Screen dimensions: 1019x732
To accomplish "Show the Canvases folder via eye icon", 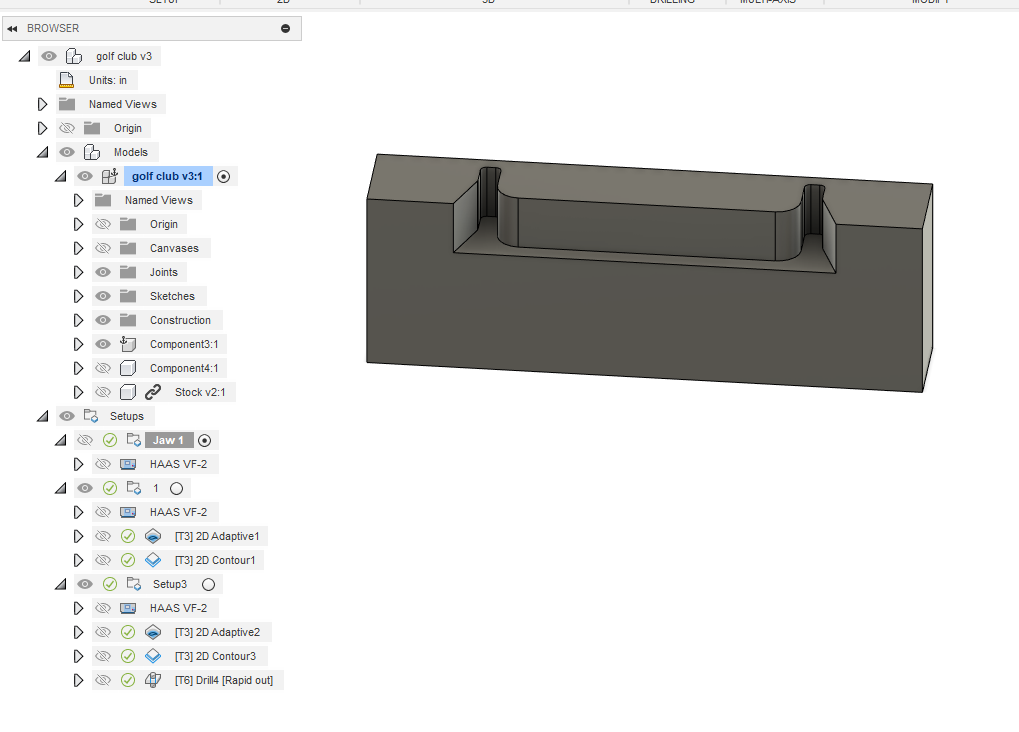I will (x=103, y=248).
